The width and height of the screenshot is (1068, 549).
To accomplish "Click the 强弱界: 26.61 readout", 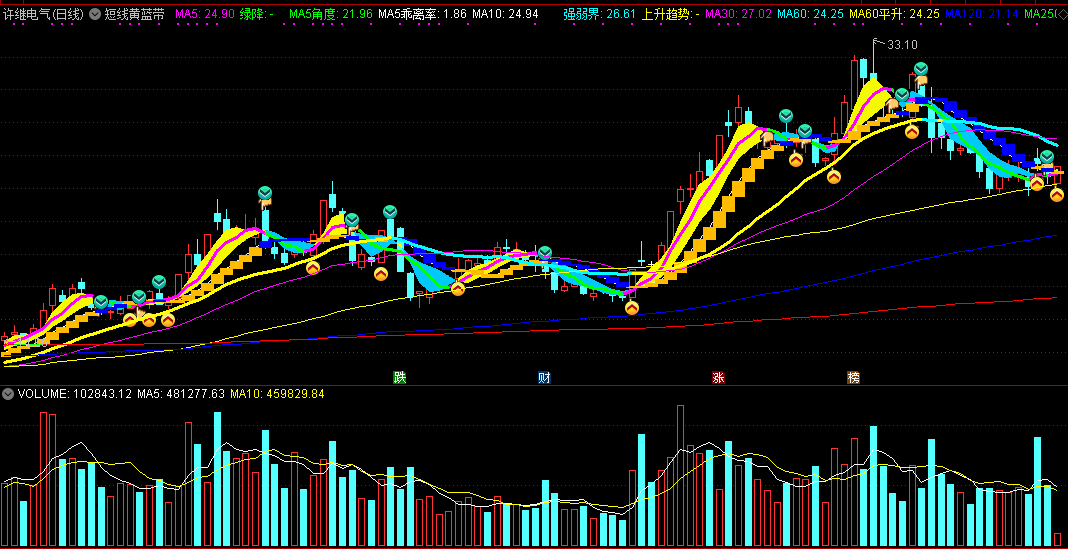I will [x=600, y=14].
